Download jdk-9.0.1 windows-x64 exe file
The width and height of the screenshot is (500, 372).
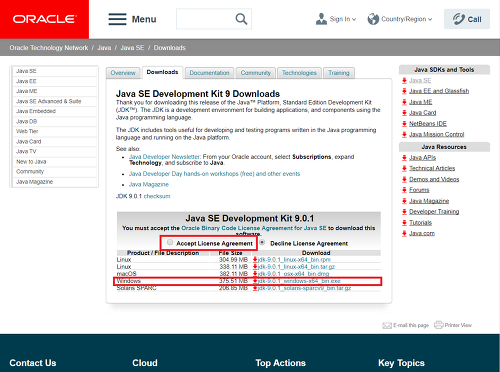tap(299, 281)
